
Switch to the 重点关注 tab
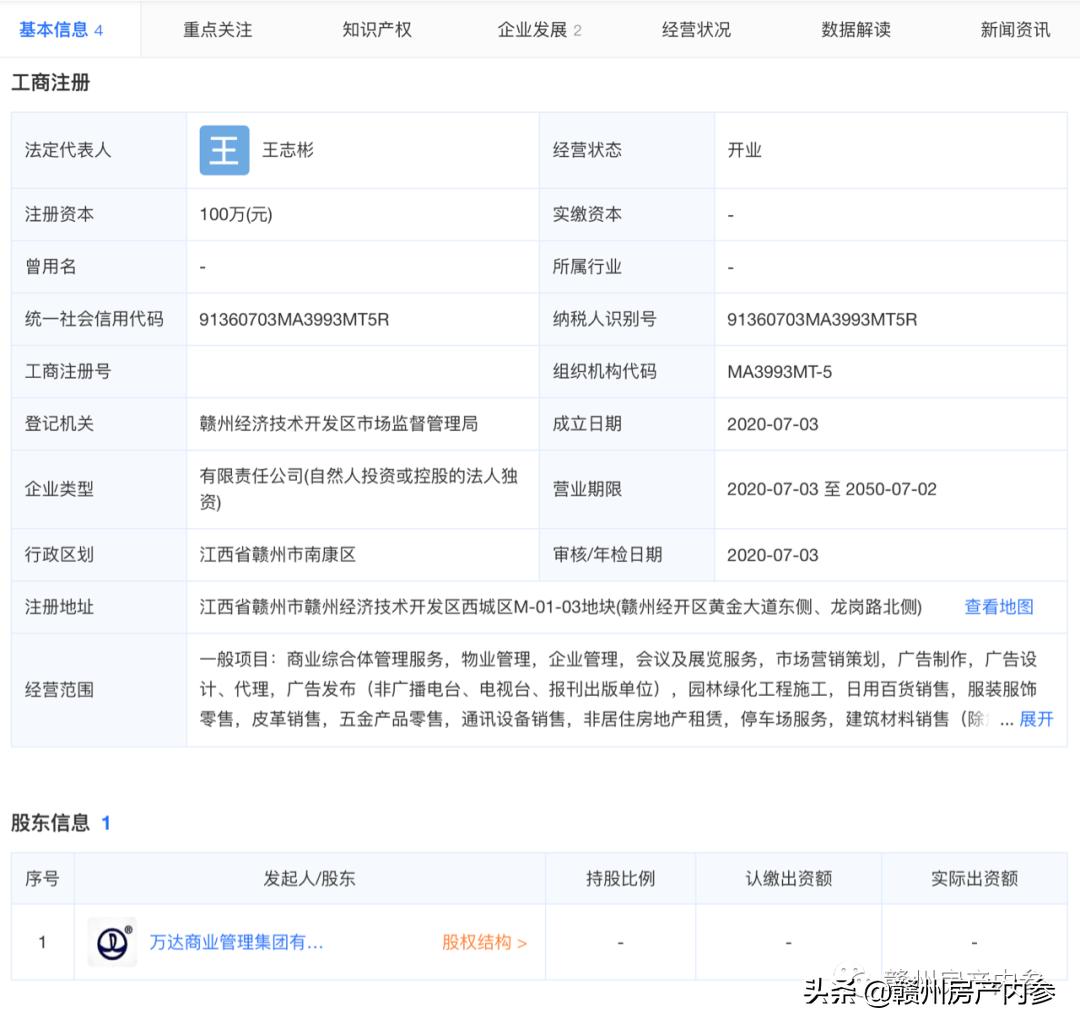tap(217, 29)
